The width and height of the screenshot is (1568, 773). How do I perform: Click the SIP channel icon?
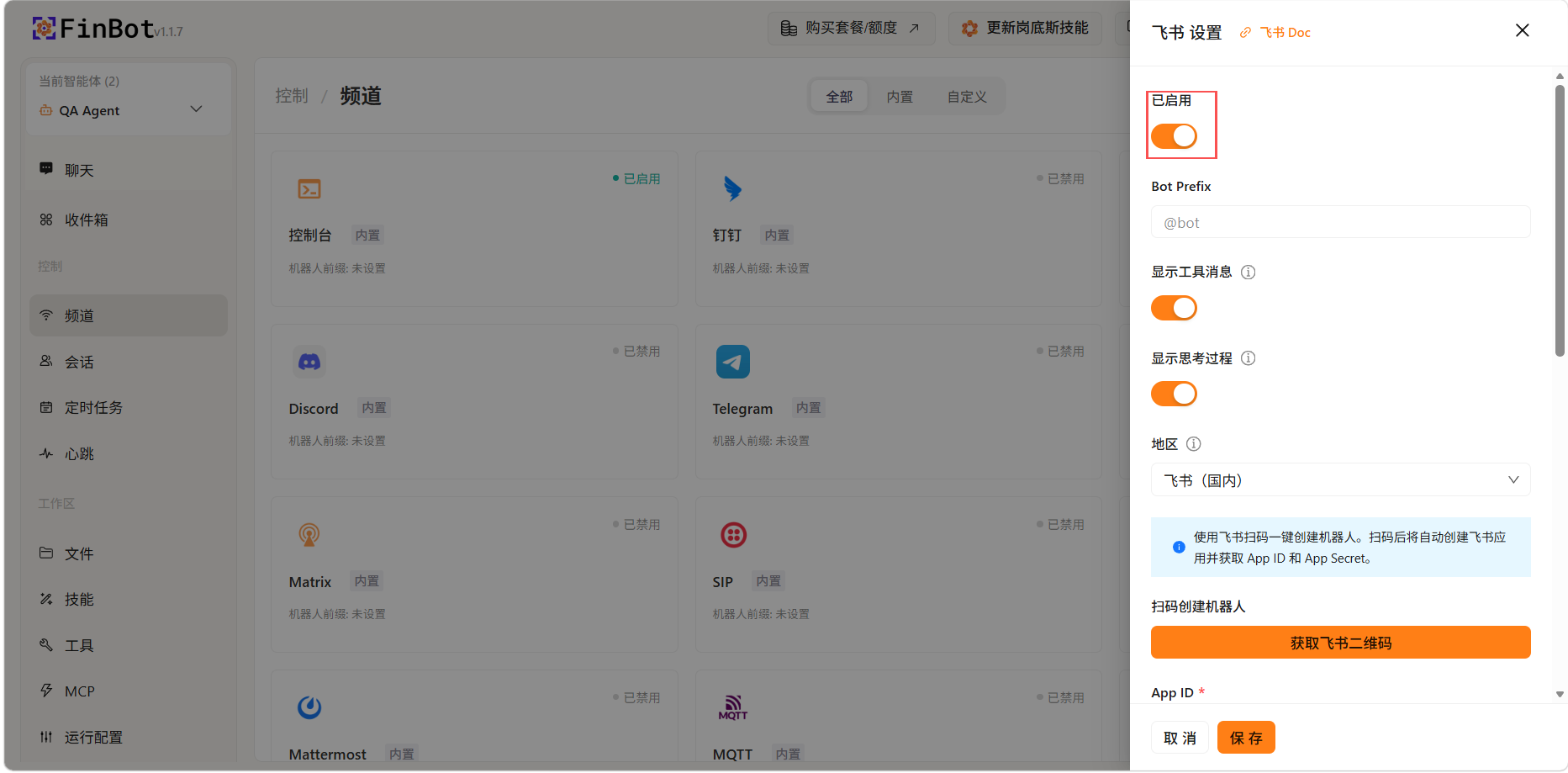click(733, 535)
